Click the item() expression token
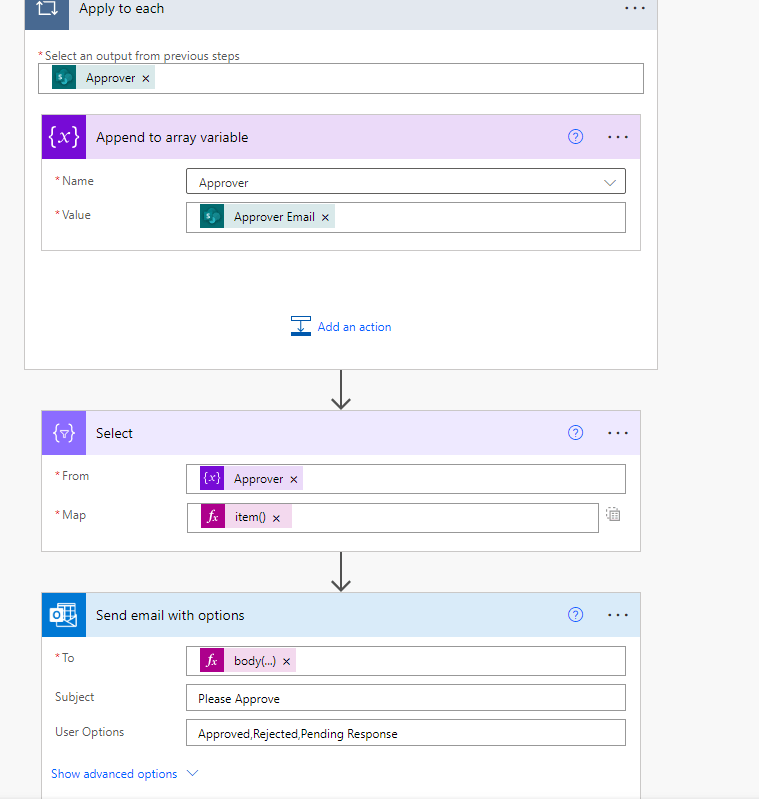The image size is (759, 799). pos(246,517)
